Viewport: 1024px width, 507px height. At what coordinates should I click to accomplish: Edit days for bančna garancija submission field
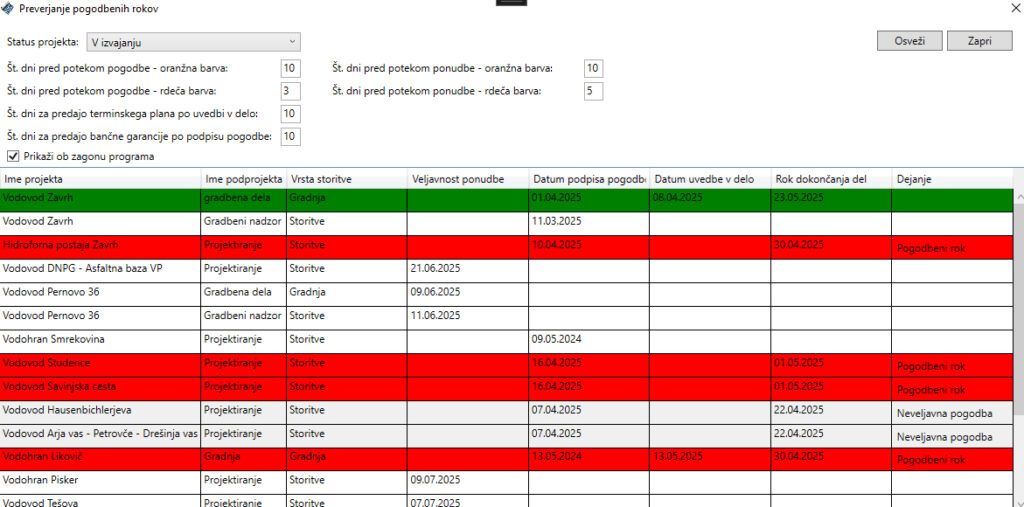(290, 137)
